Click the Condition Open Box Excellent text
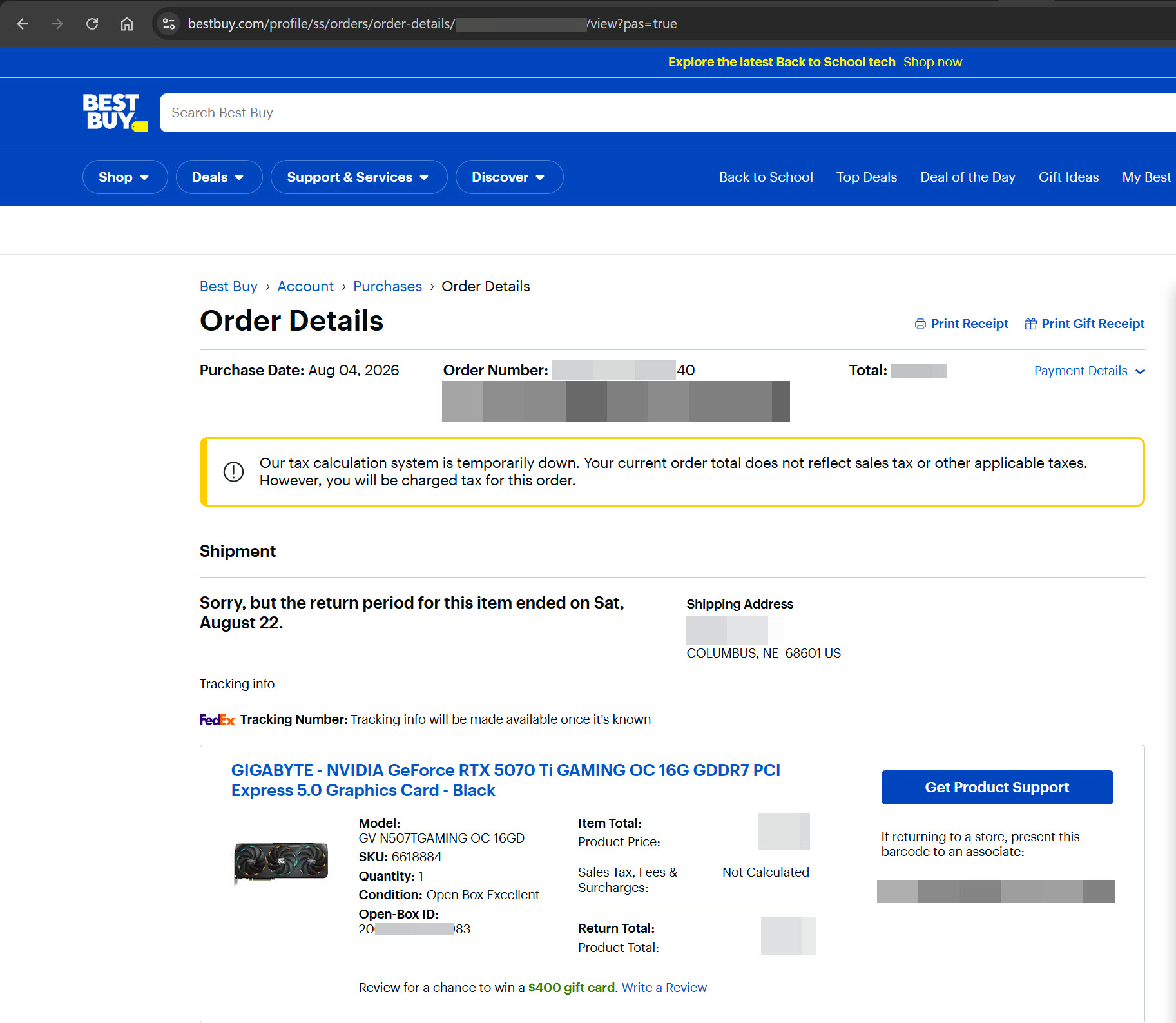The height and width of the screenshot is (1023, 1176). (x=449, y=895)
